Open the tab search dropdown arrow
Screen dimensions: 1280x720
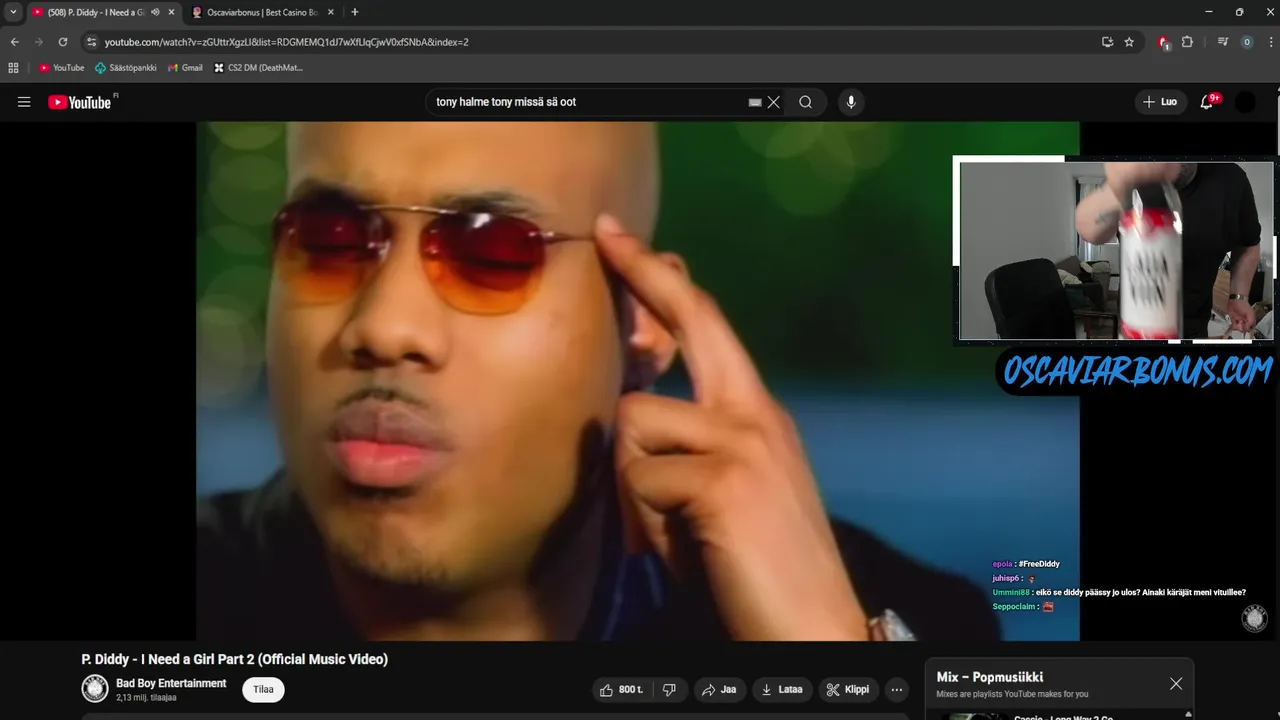tap(13, 12)
